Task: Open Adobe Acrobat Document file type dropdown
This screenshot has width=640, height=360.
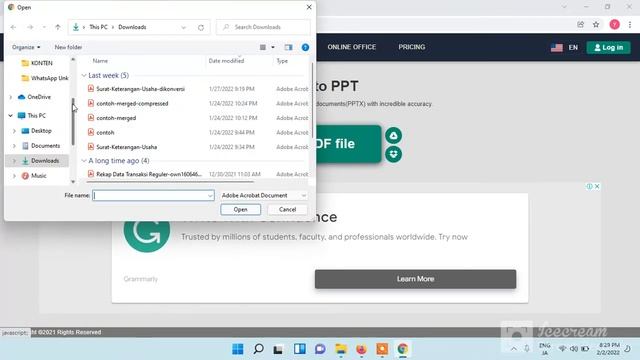Action: tap(264, 196)
